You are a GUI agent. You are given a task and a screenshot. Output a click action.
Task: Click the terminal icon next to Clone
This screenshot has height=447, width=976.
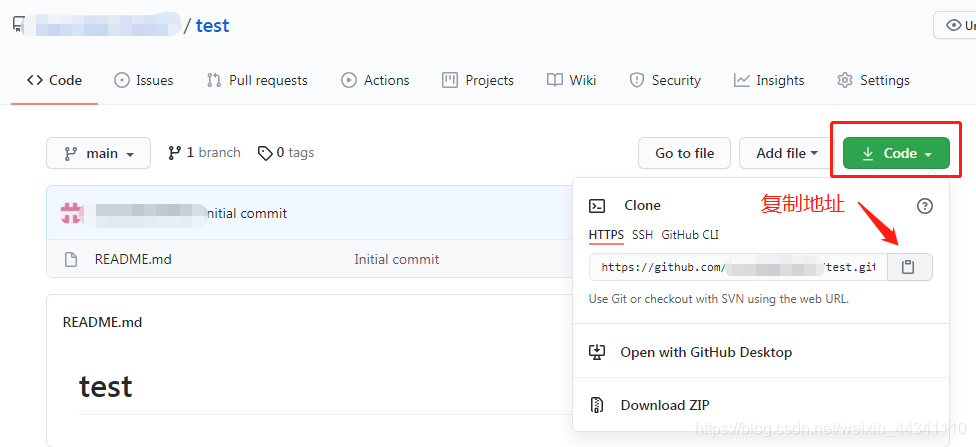point(597,205)
